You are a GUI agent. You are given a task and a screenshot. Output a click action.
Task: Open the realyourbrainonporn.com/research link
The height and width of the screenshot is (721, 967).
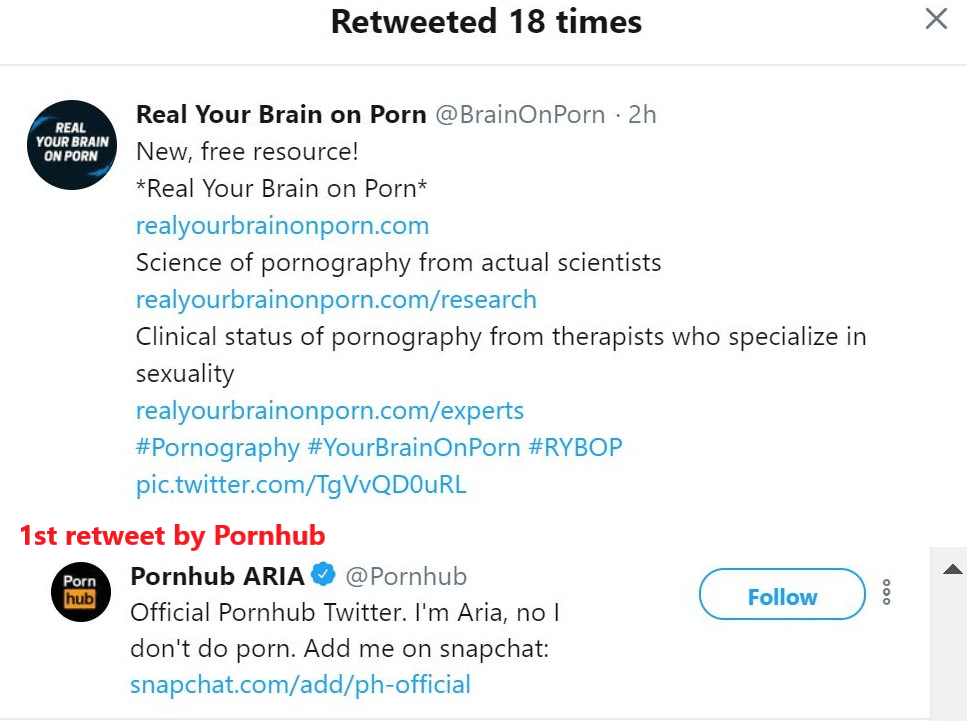pos(336,299)
